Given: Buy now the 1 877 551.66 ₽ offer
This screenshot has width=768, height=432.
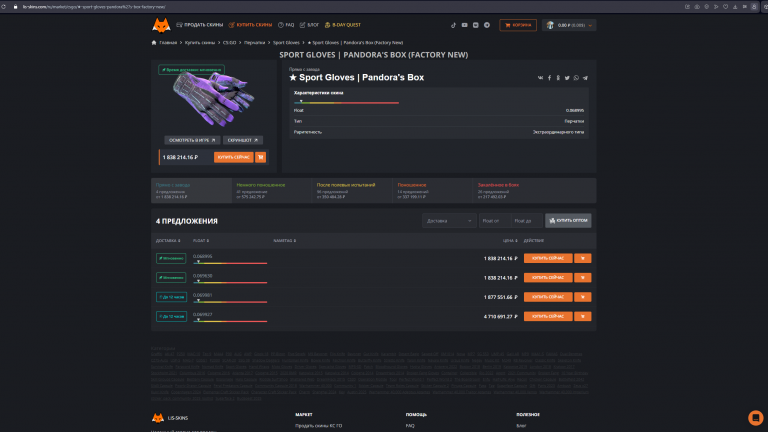Looking at the screenshot, I should click(548, 297).
